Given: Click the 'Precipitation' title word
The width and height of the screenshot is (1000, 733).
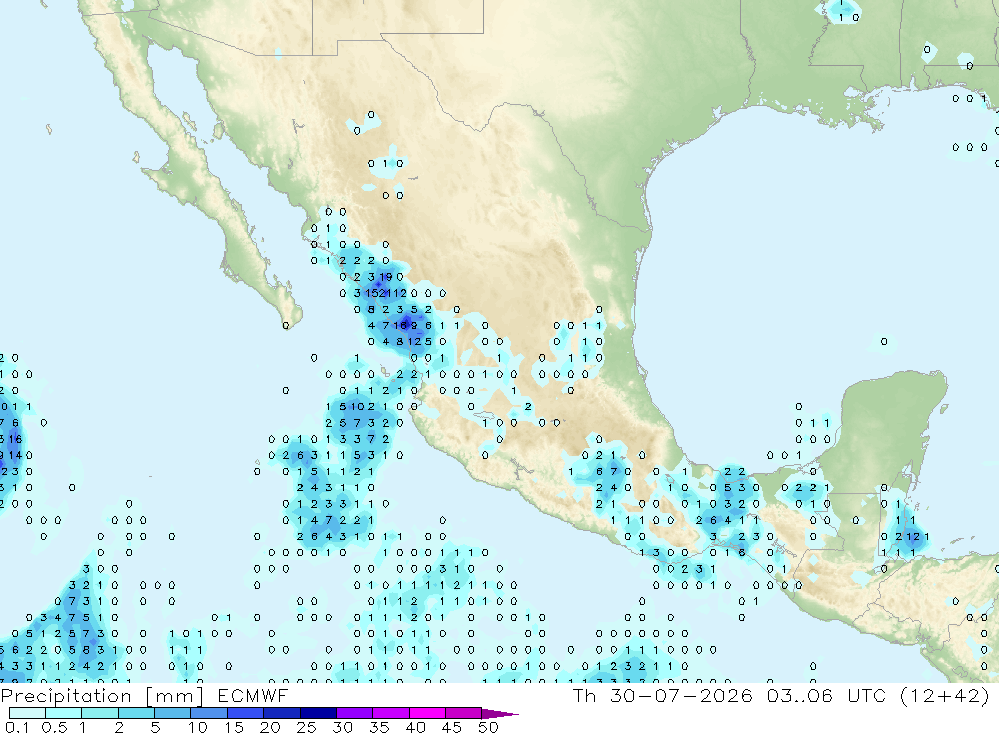Looking at the screenshot, I should pyautogui.click(x=66, y=696).
